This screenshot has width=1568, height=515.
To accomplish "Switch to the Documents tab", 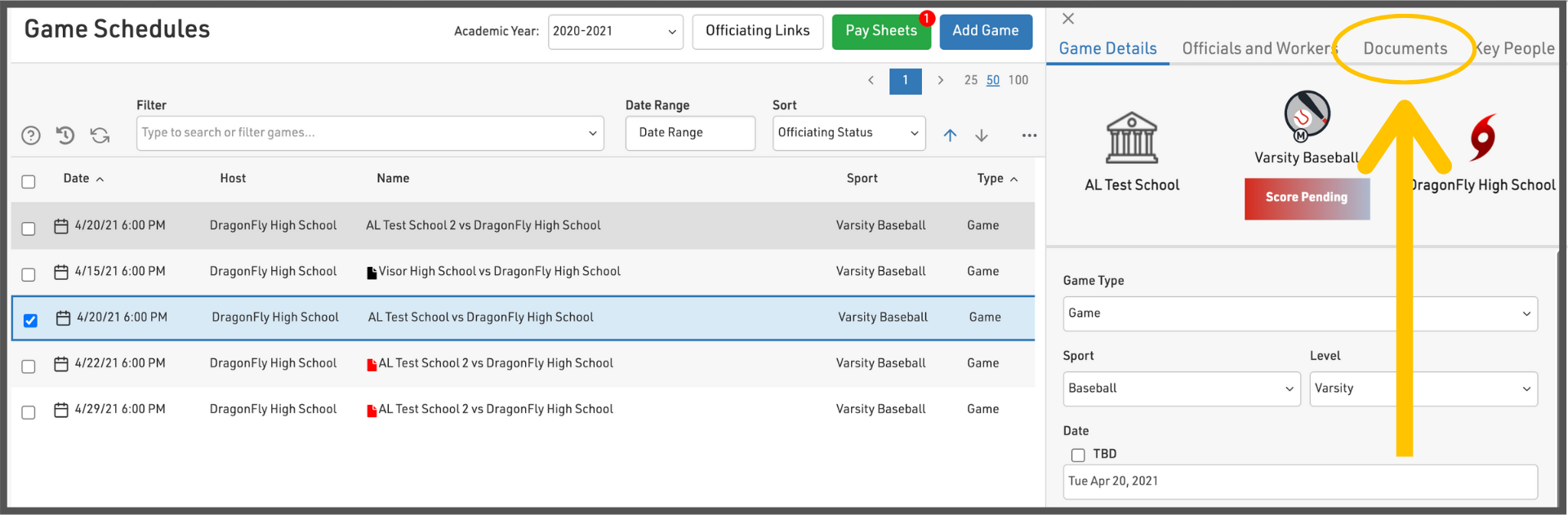I will (x=1405, y=49).
